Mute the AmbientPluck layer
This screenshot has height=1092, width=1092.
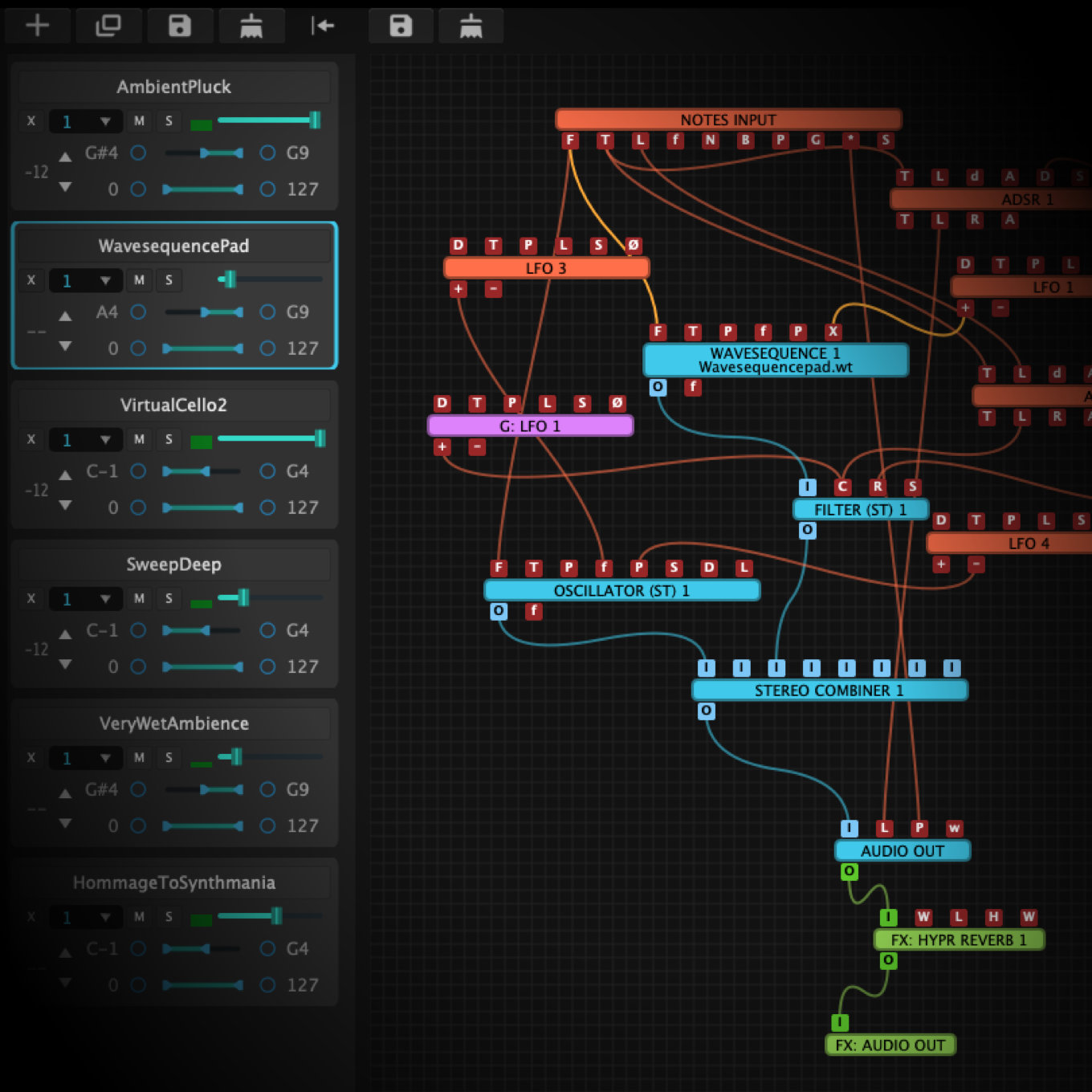tap(140, 121)
